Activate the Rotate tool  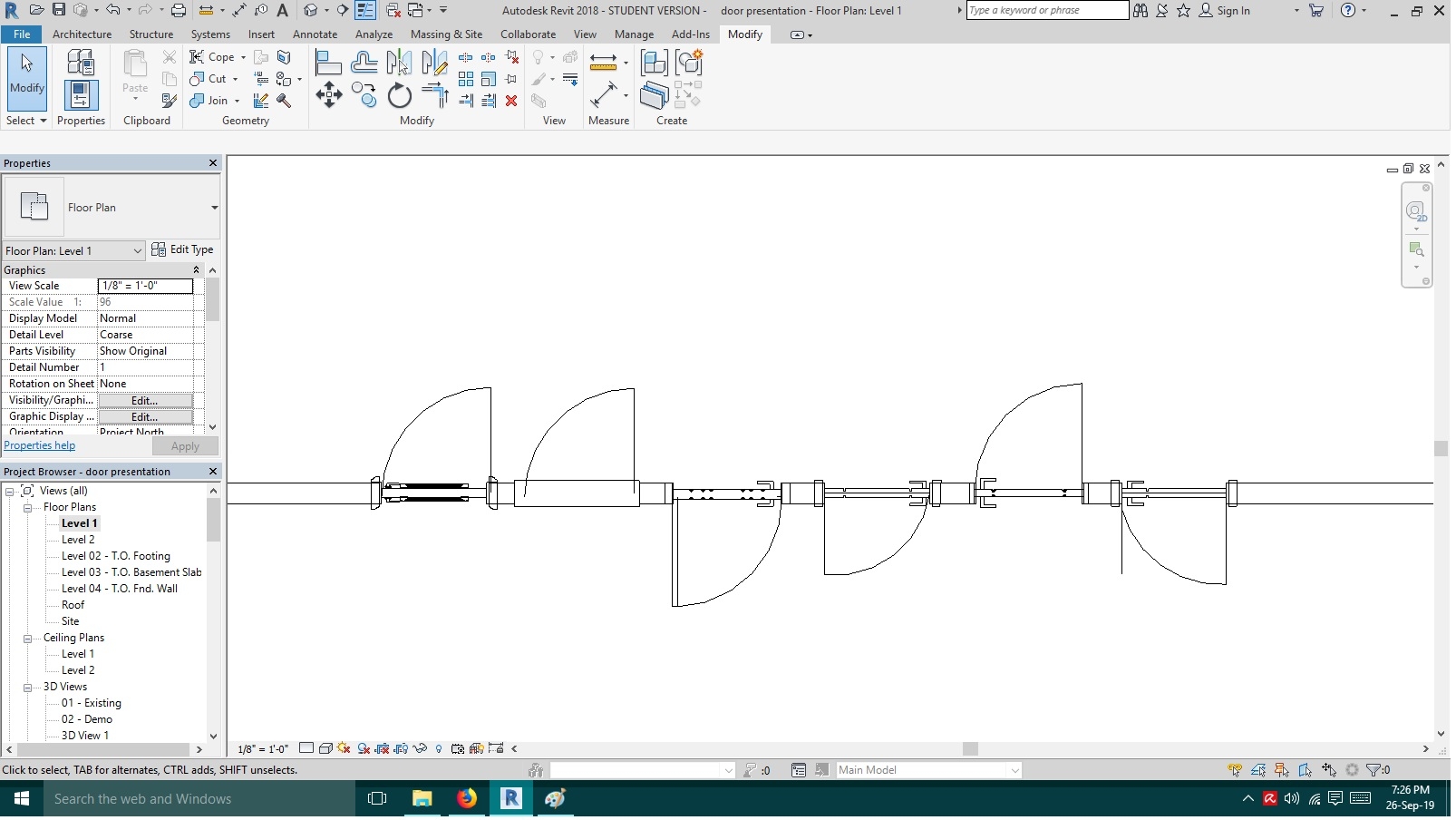(x=400, y=95)
